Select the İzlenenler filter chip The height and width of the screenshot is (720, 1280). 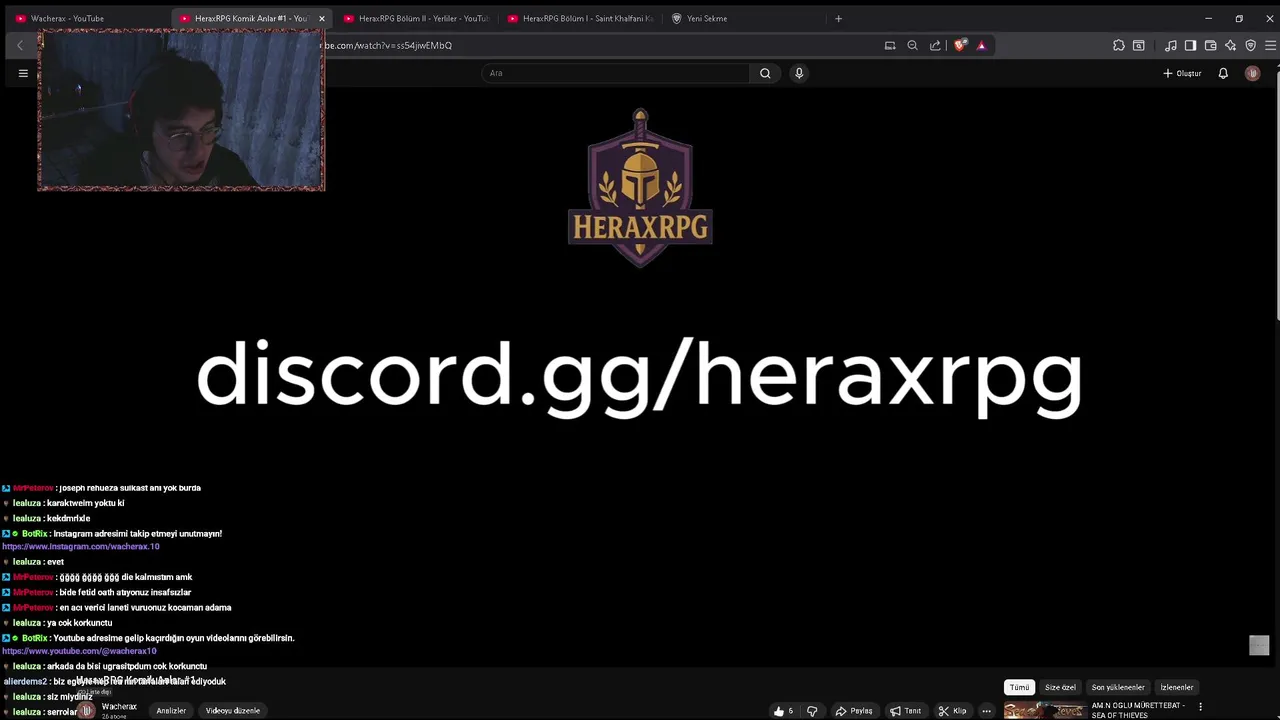(1176, 687)
